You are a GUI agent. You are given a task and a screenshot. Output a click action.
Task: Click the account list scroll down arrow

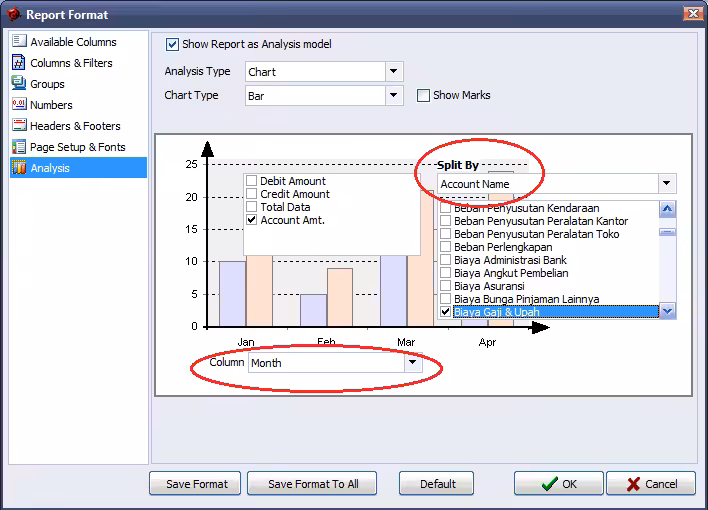tap(667, 311)
